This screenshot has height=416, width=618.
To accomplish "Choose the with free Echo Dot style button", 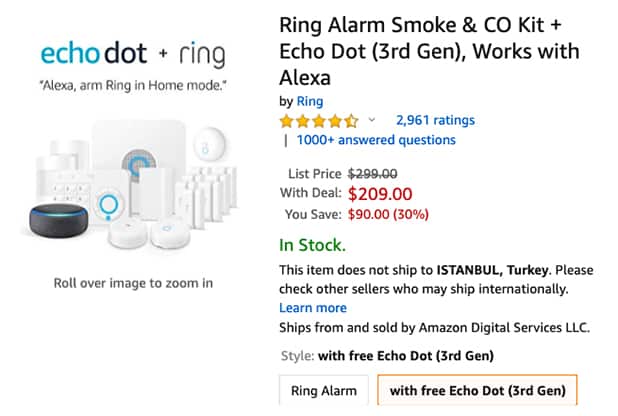I will click(x=477, y=390).
